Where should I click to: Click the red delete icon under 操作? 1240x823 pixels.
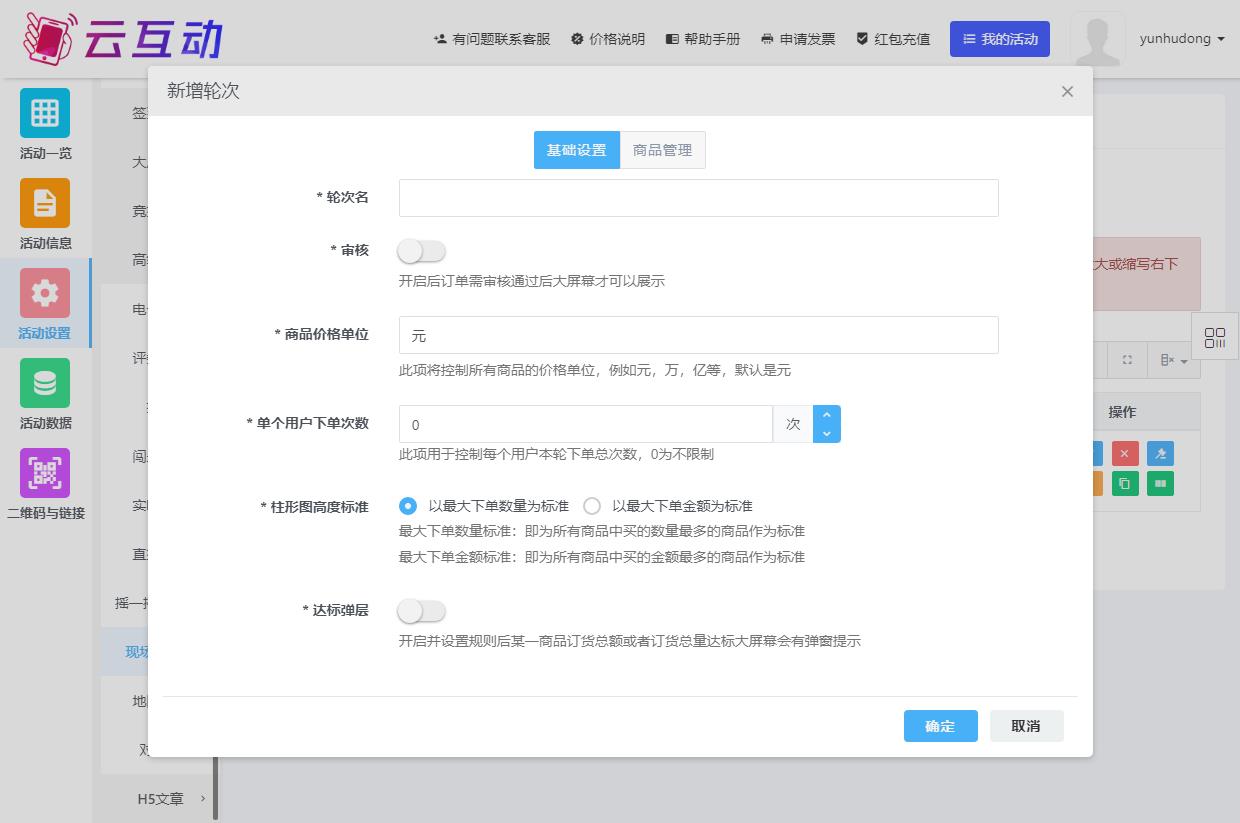click(x=1124, y=454)
